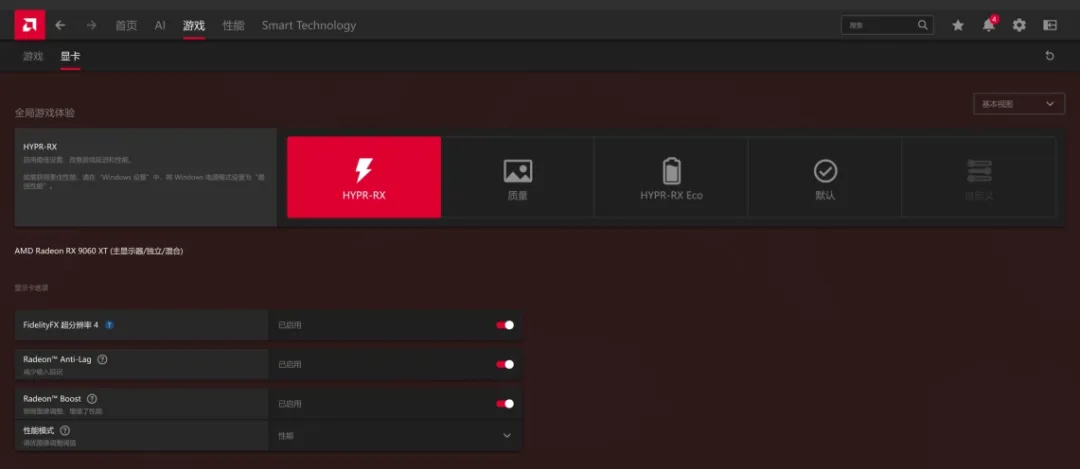Click the FidelityFX 超分辨率 4 label

click(61, 324)
